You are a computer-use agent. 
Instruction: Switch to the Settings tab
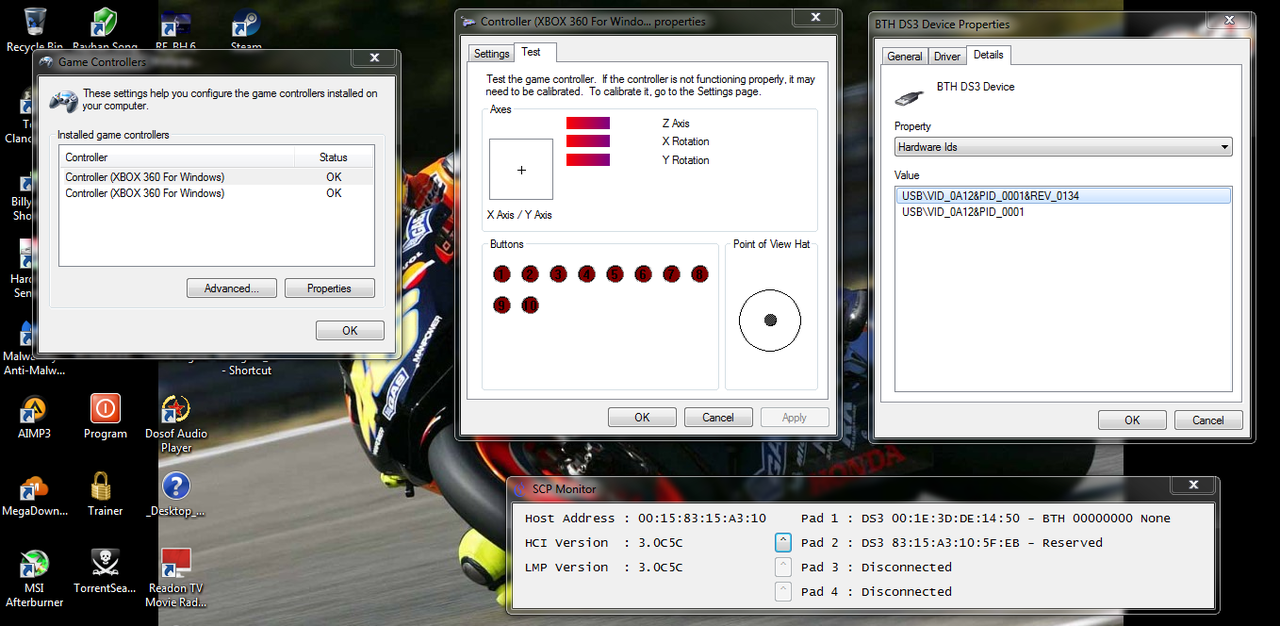click(x=491, y=53)
